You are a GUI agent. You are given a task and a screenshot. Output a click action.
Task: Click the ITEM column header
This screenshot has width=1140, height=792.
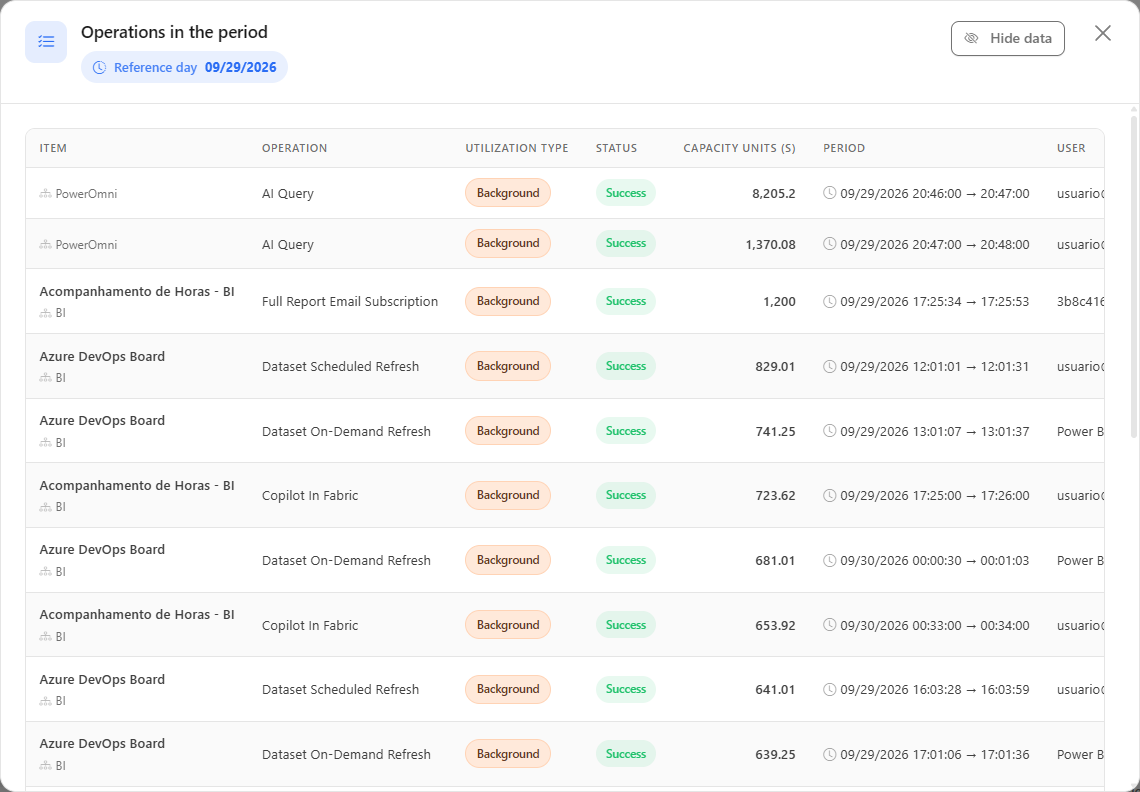tap(53, 148)
